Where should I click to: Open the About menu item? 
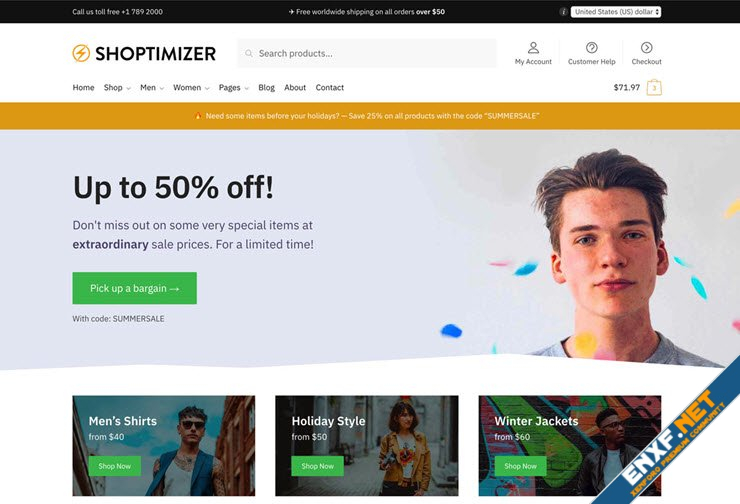click(x=295, y=88)
